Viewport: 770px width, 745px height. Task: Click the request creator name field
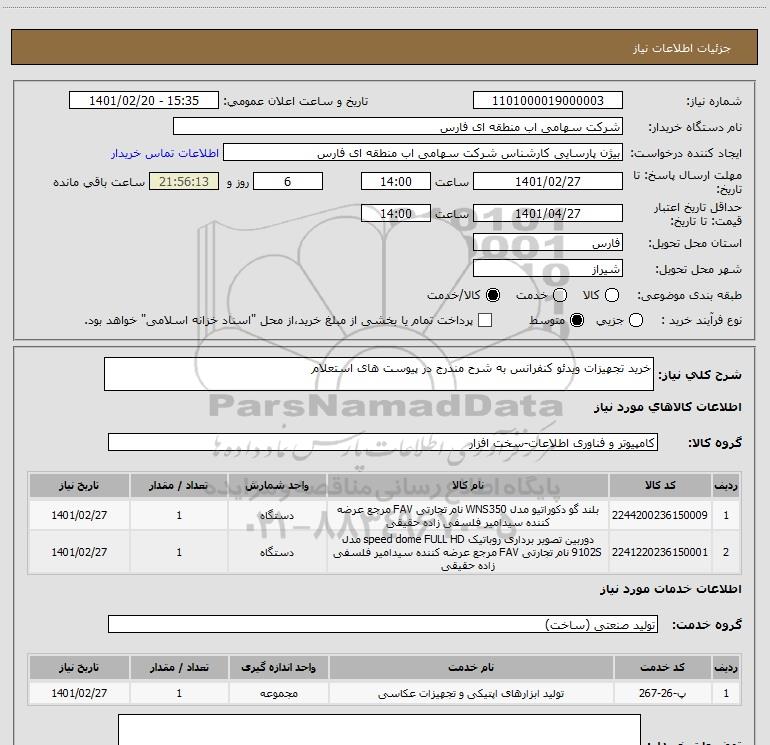click(x=423, y=153)
